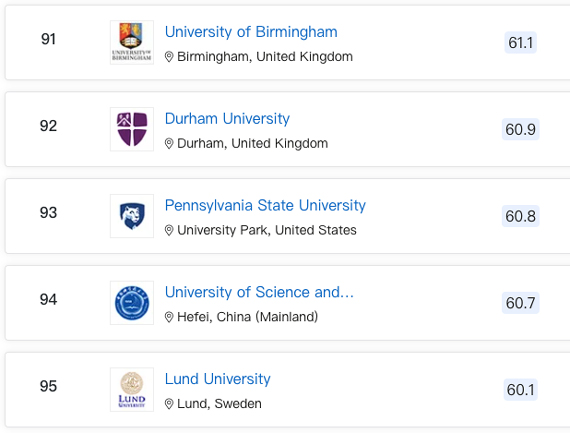Click the 60.7 score badge
This screenshot has width=570, height=433.
click(521, 303)
